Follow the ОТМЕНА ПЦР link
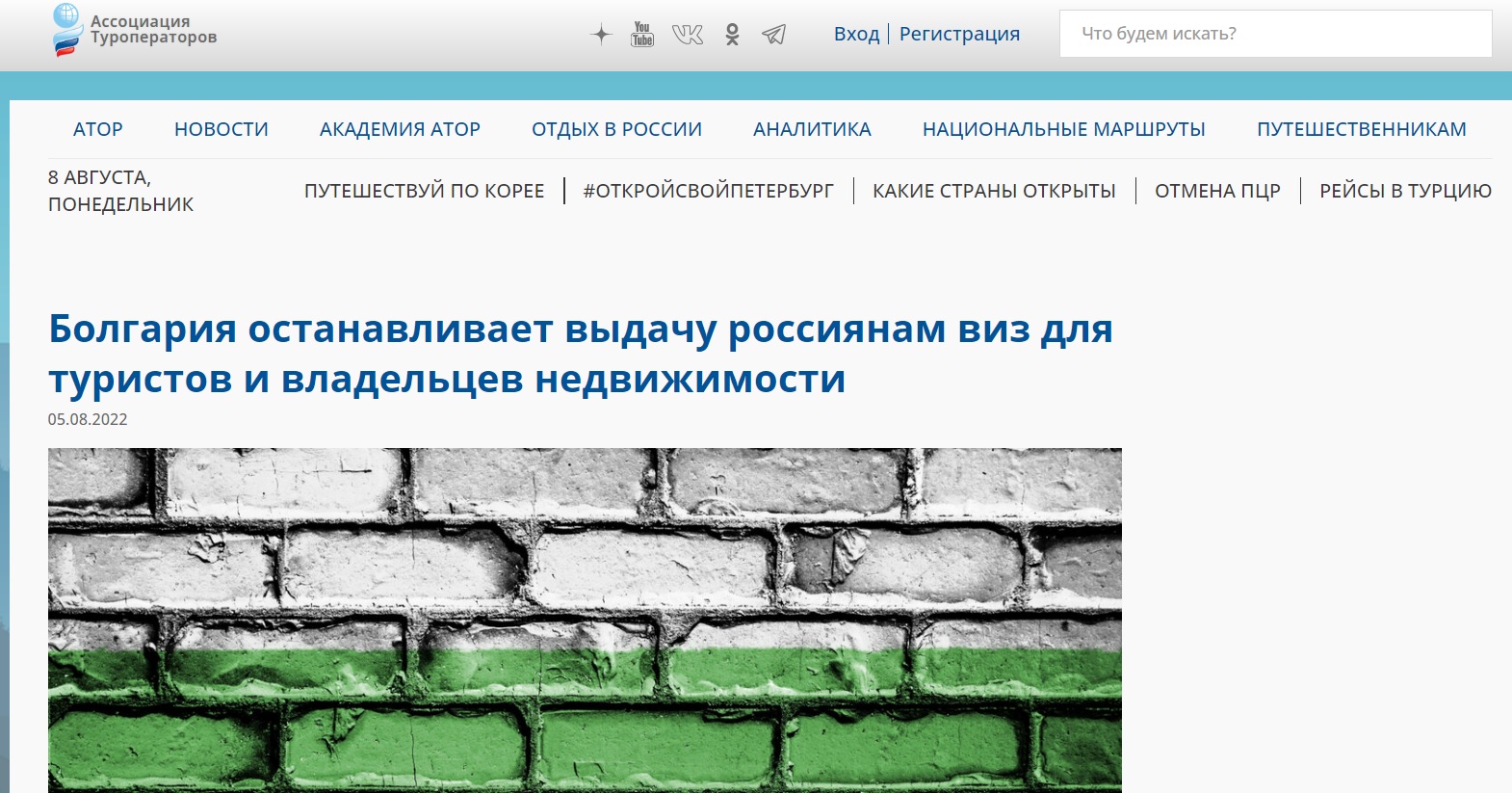The image size is (1512, 793). pyautogui.click(x=1217, y=191)
